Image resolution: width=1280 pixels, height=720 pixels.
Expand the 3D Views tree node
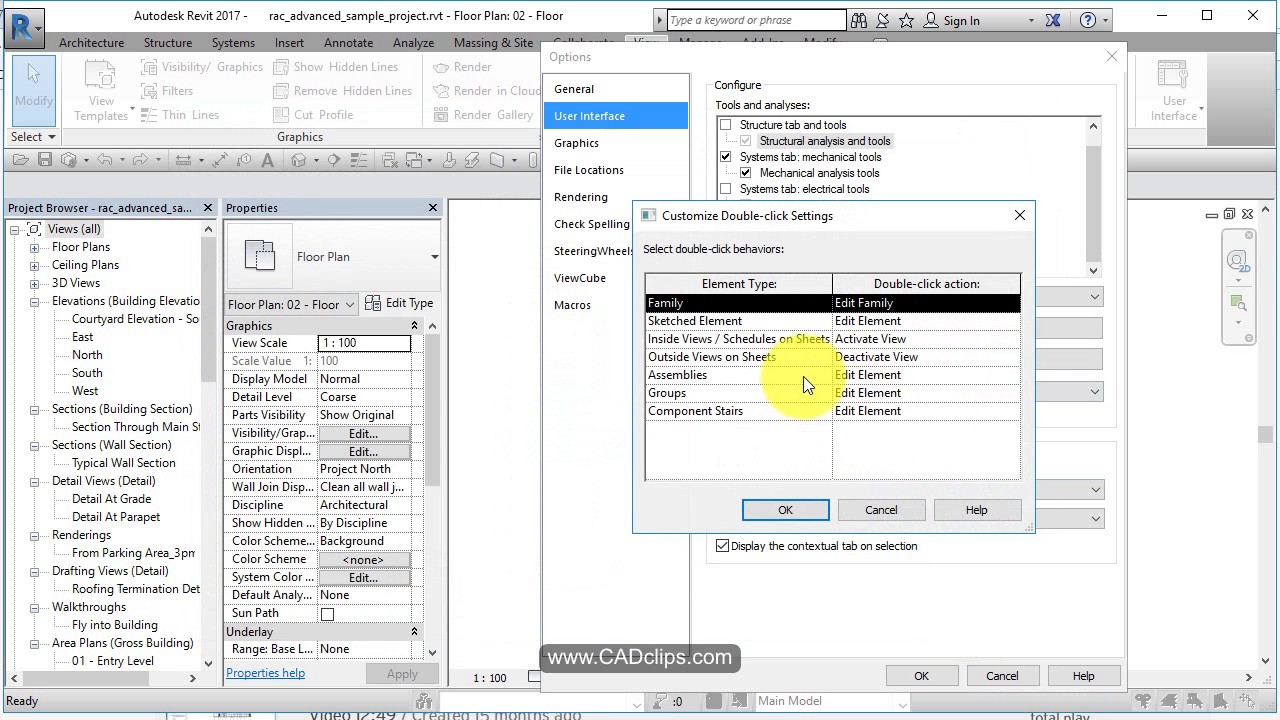[x=34, y=284]
